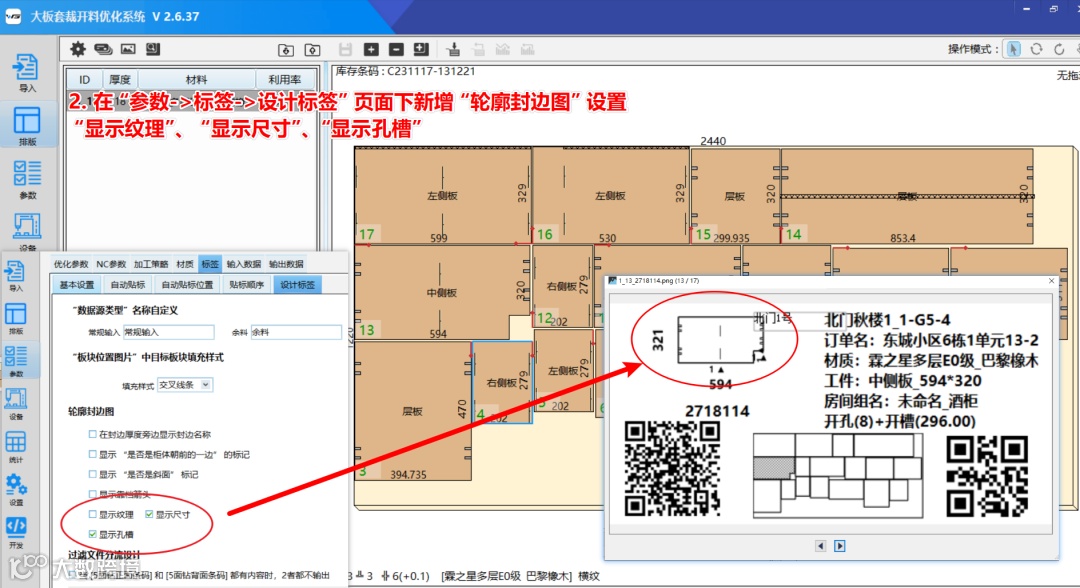Image resolution: width=1080 pixels, height=588 pixels.
Task: Open 基本设置 sub-tab
Action: point(76,285)
